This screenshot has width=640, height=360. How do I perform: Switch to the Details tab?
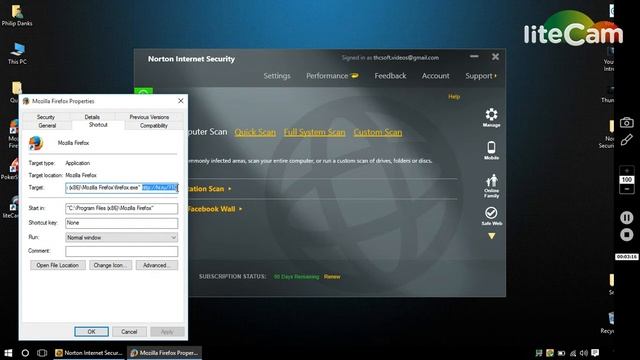click(92, 117)
